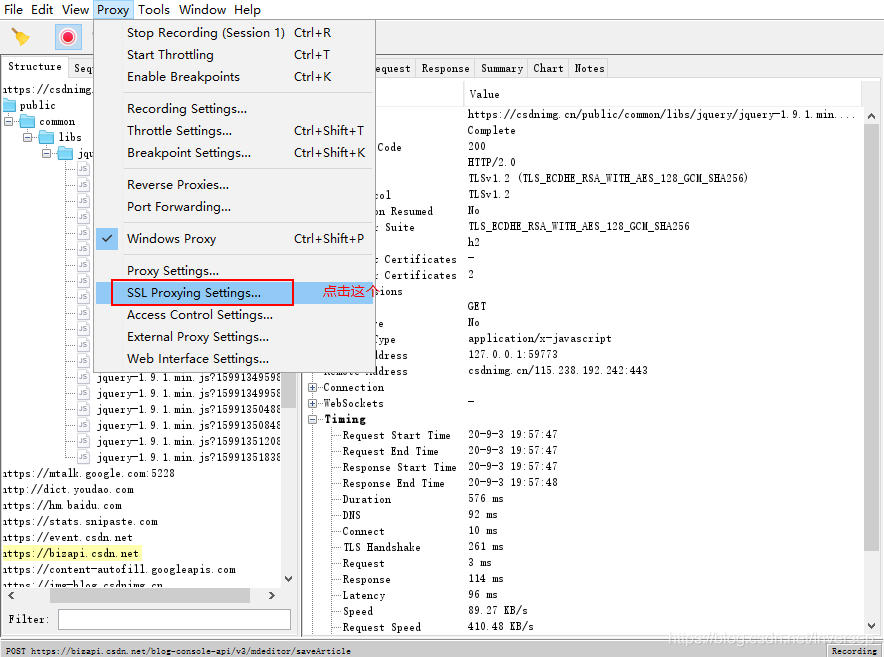The width and height of the screenshot is (884, 657).
Task: Collapse the libs folder tree node
Action: click(27, 137)
